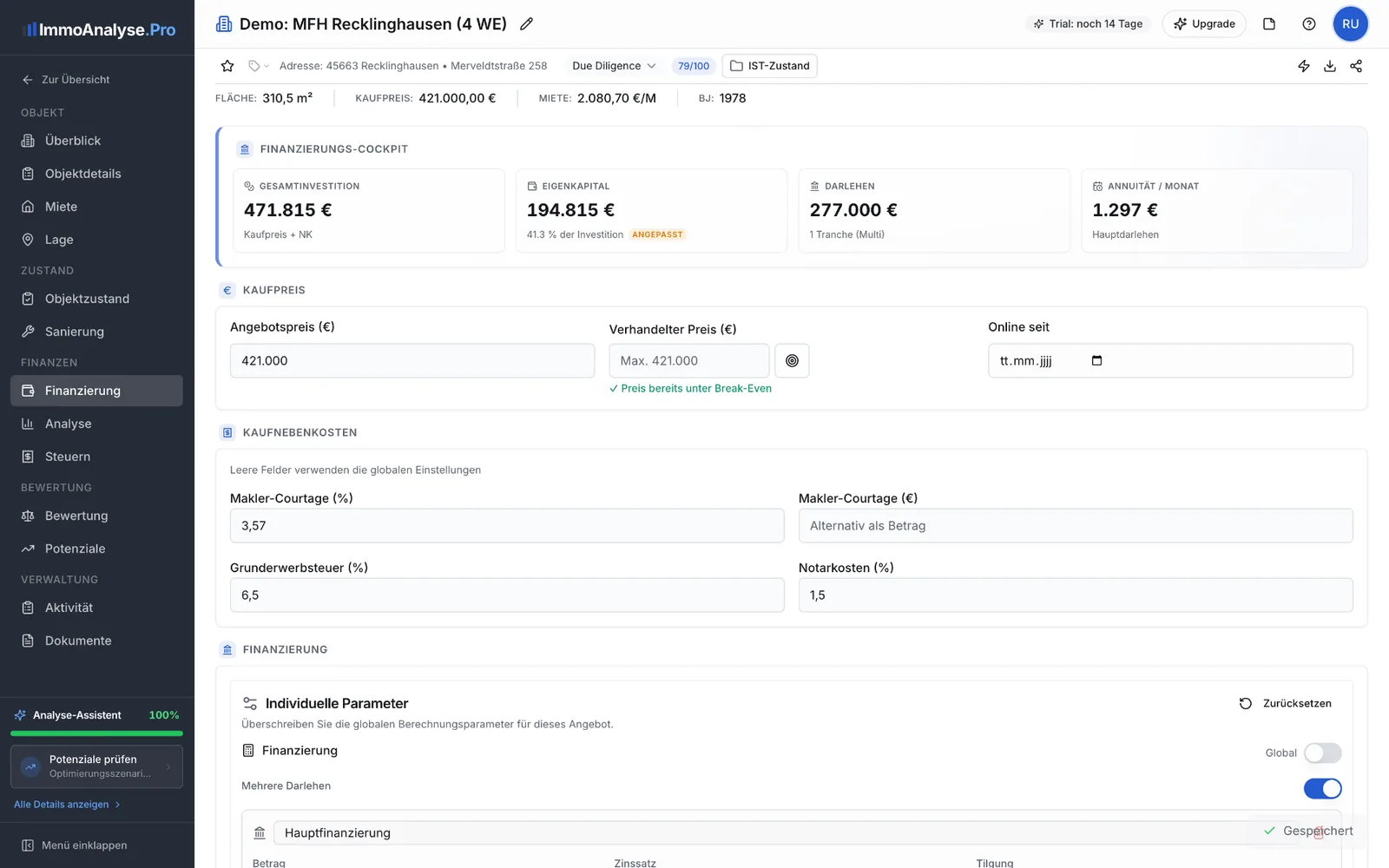
Task: Open Sanierung in sidebar
Action: (x=96, y=332)
